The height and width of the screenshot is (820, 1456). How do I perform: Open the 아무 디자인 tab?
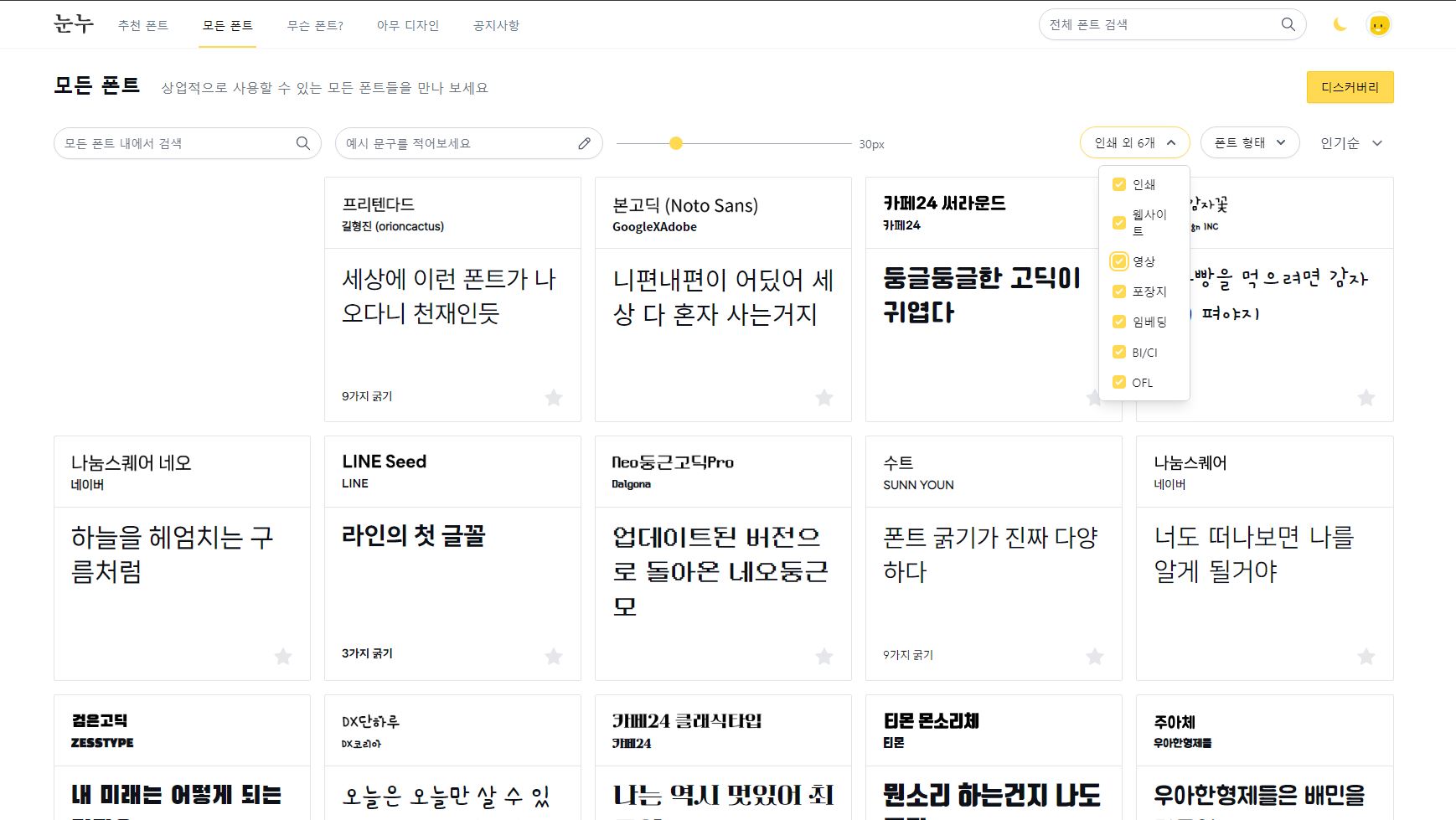click(x=408, y=25)
